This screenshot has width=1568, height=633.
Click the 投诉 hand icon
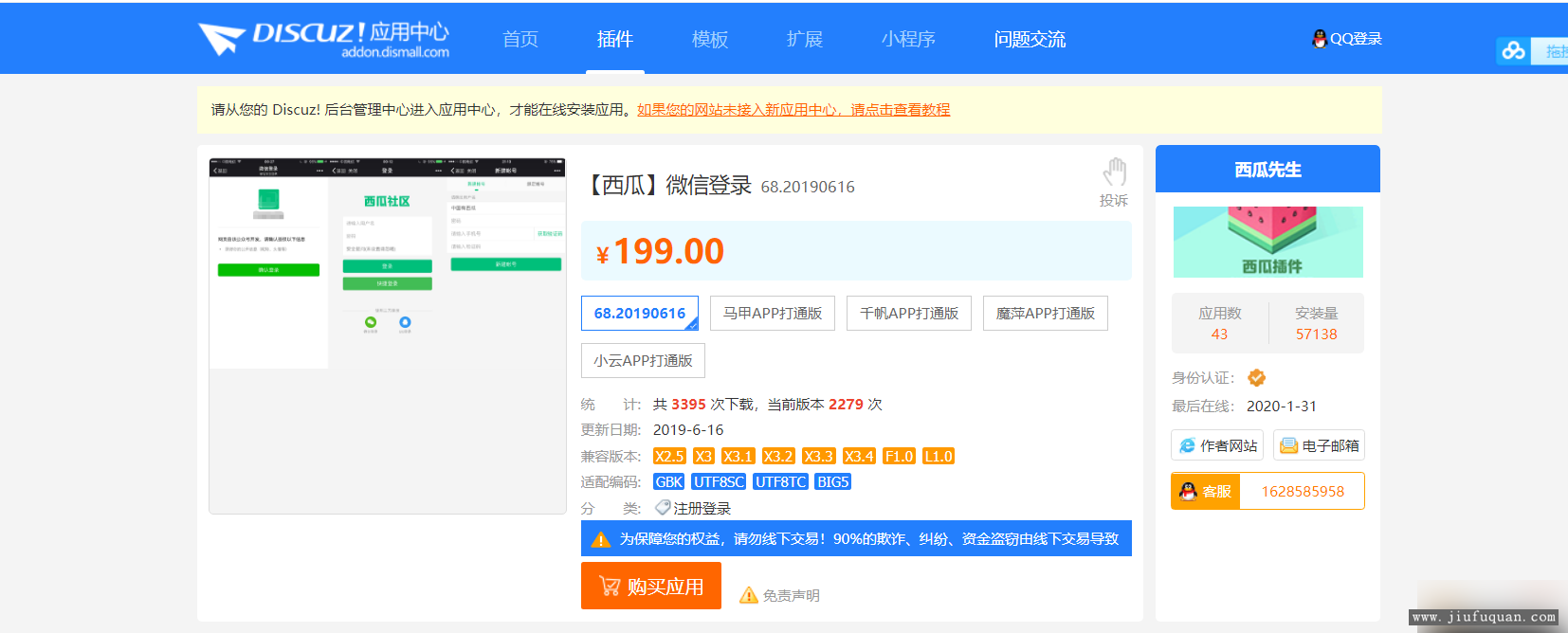[1114, 172]
